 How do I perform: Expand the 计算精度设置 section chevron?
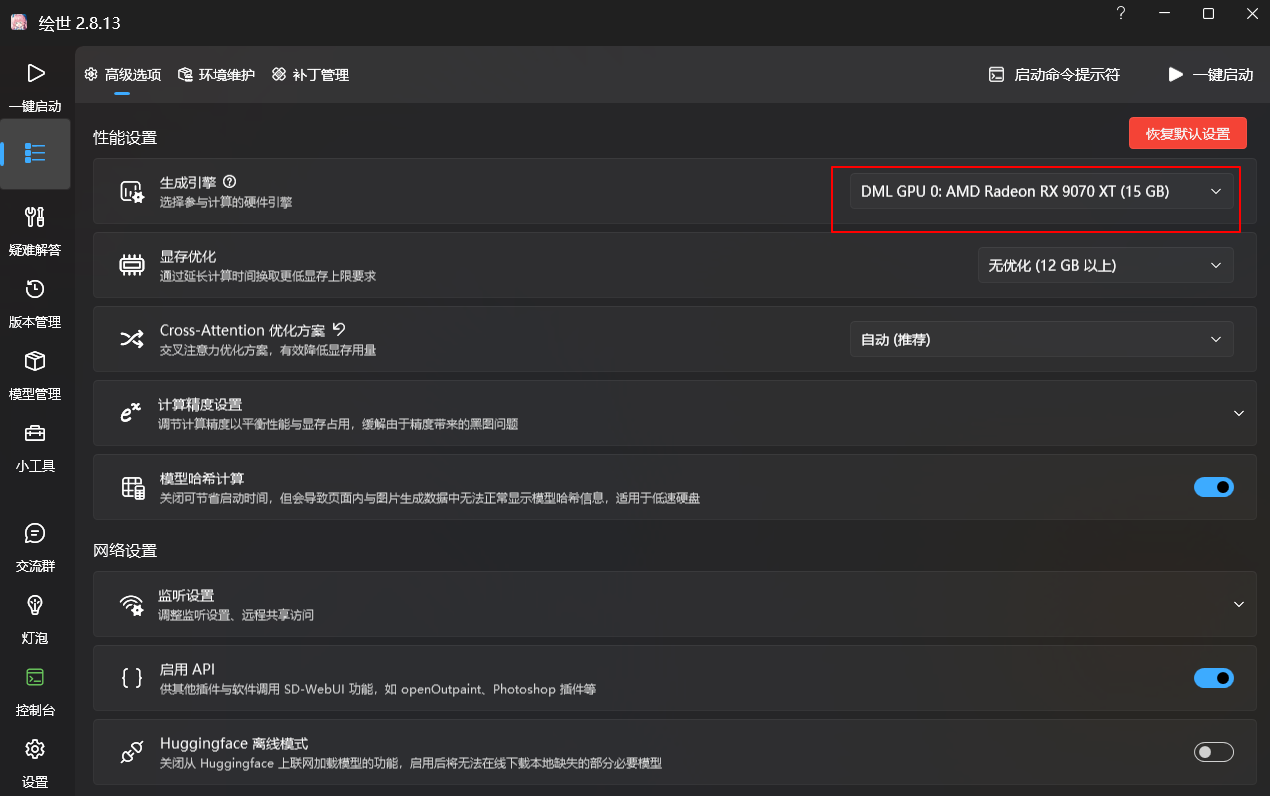(x=1238, y=413)
